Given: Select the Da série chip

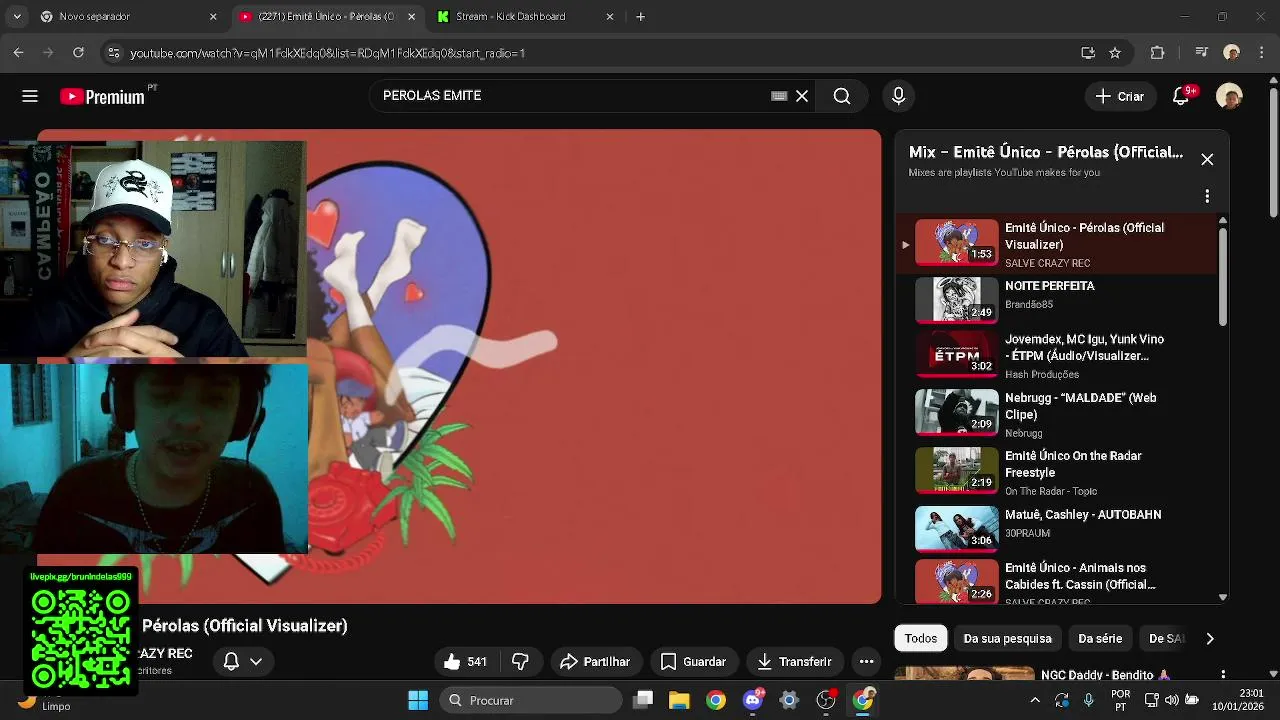Looking at the screenshot, I should click(x=1100, y=638).
